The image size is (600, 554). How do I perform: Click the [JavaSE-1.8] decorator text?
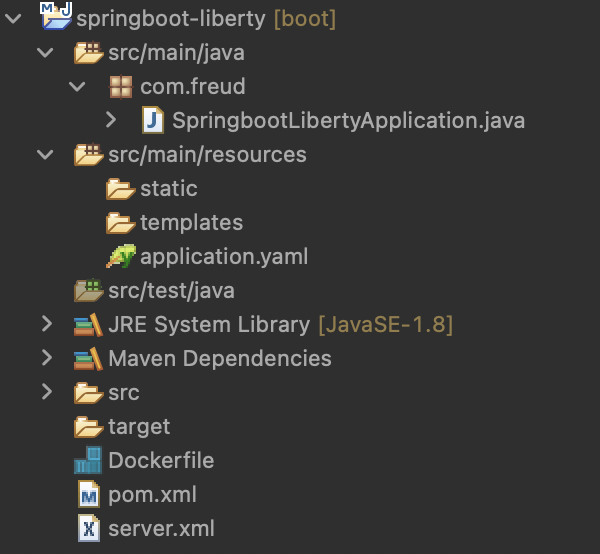pos(386,325)
